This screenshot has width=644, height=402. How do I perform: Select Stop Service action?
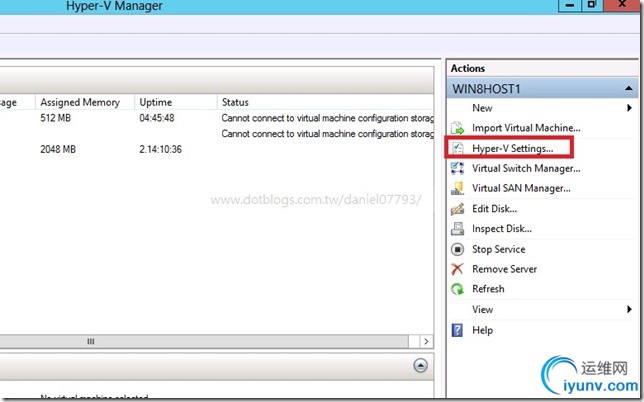tap(499, 249)
